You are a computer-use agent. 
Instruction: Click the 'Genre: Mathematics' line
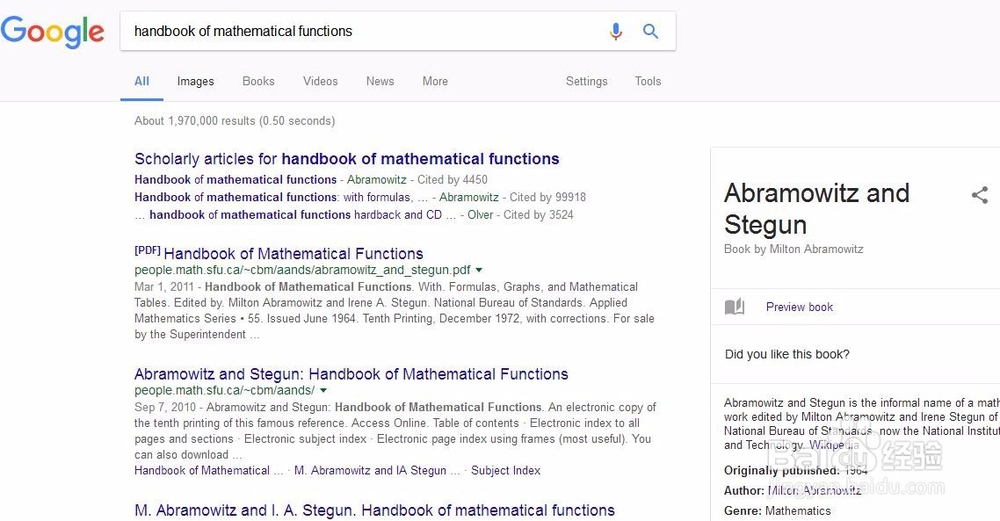point(777,511)
